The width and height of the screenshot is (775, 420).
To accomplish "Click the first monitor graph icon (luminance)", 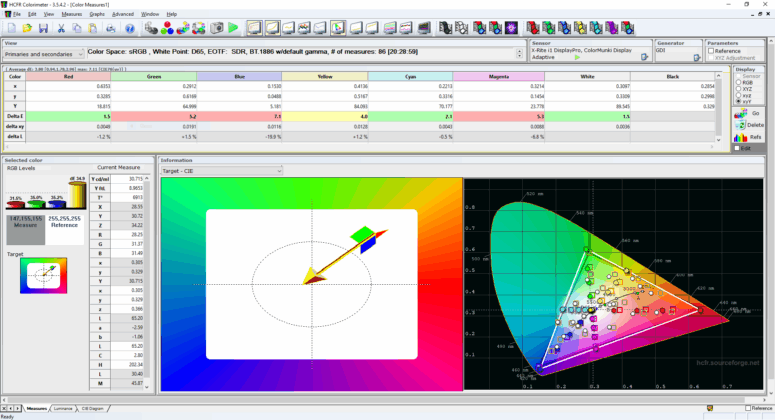I will (254, 28).
